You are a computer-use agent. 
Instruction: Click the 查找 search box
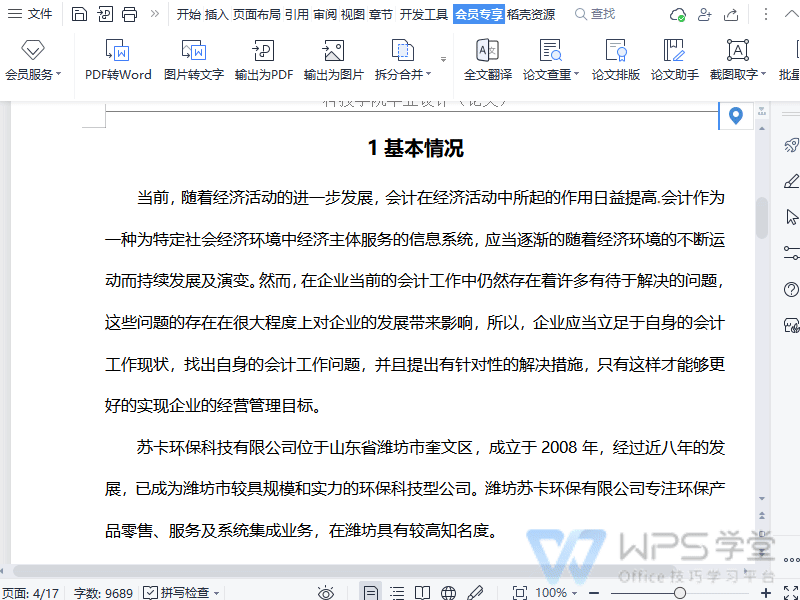pyautogui.click(x=595, y=14)
